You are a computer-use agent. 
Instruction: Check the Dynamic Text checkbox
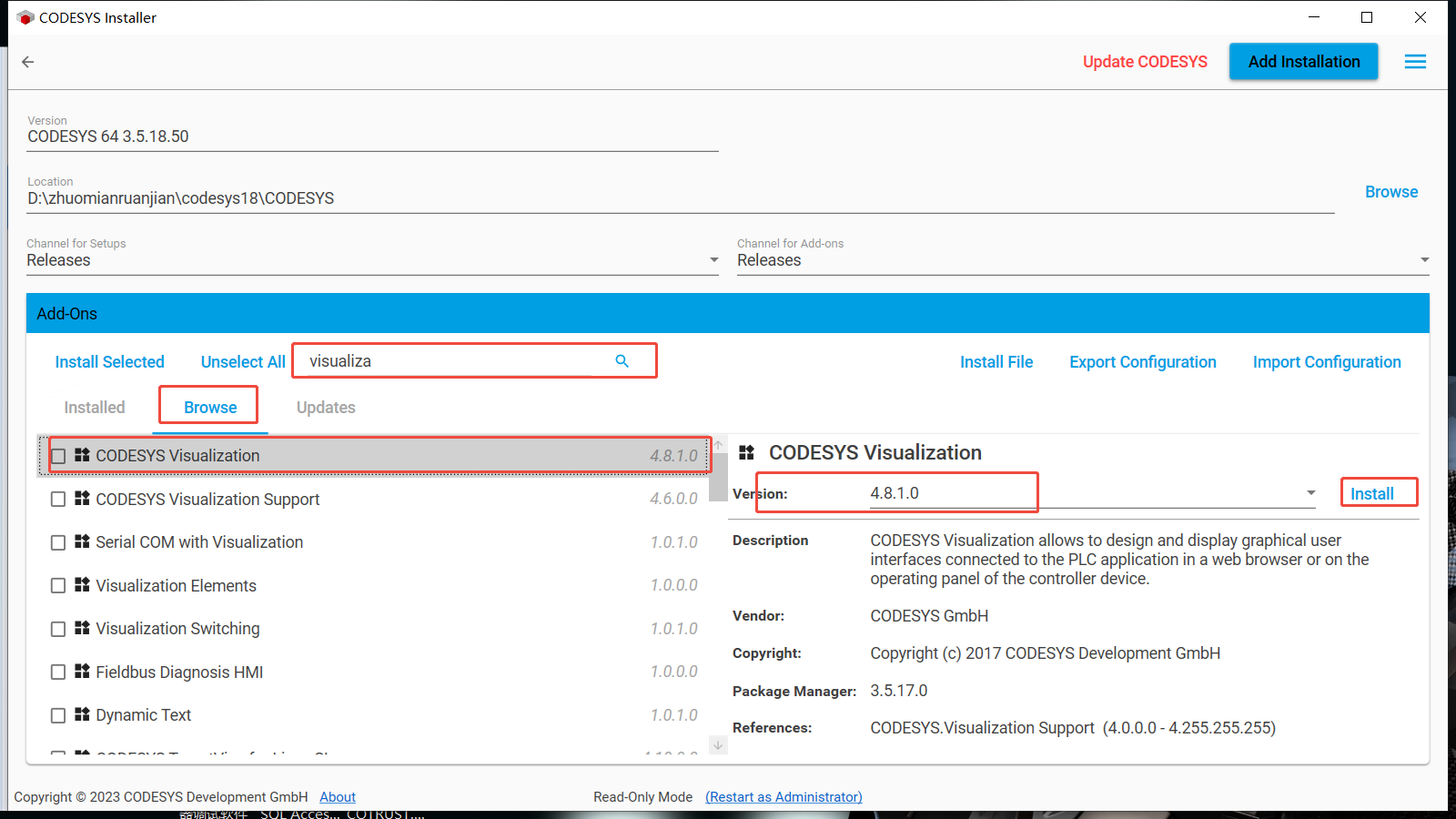pyautogui.click(x=58, y=715)
